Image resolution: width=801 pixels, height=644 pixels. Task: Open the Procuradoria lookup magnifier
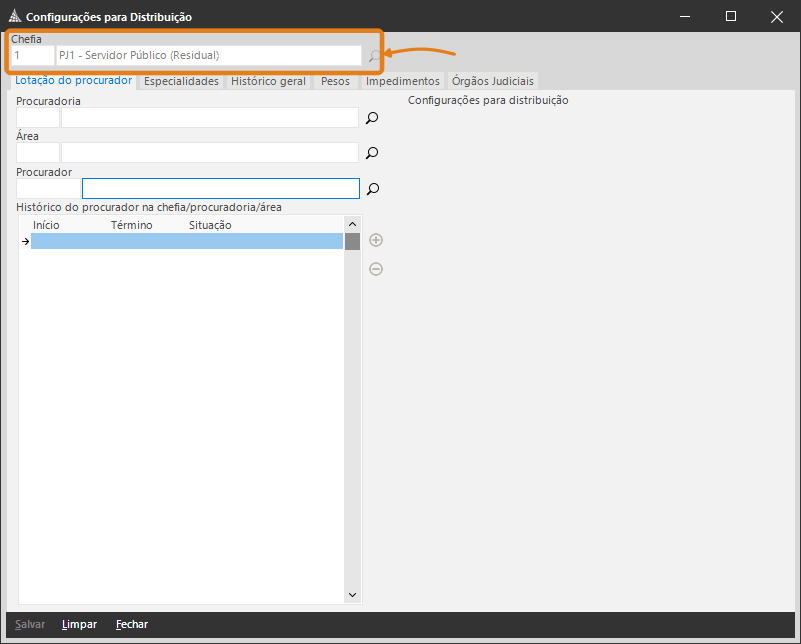(x=372, y=118)
